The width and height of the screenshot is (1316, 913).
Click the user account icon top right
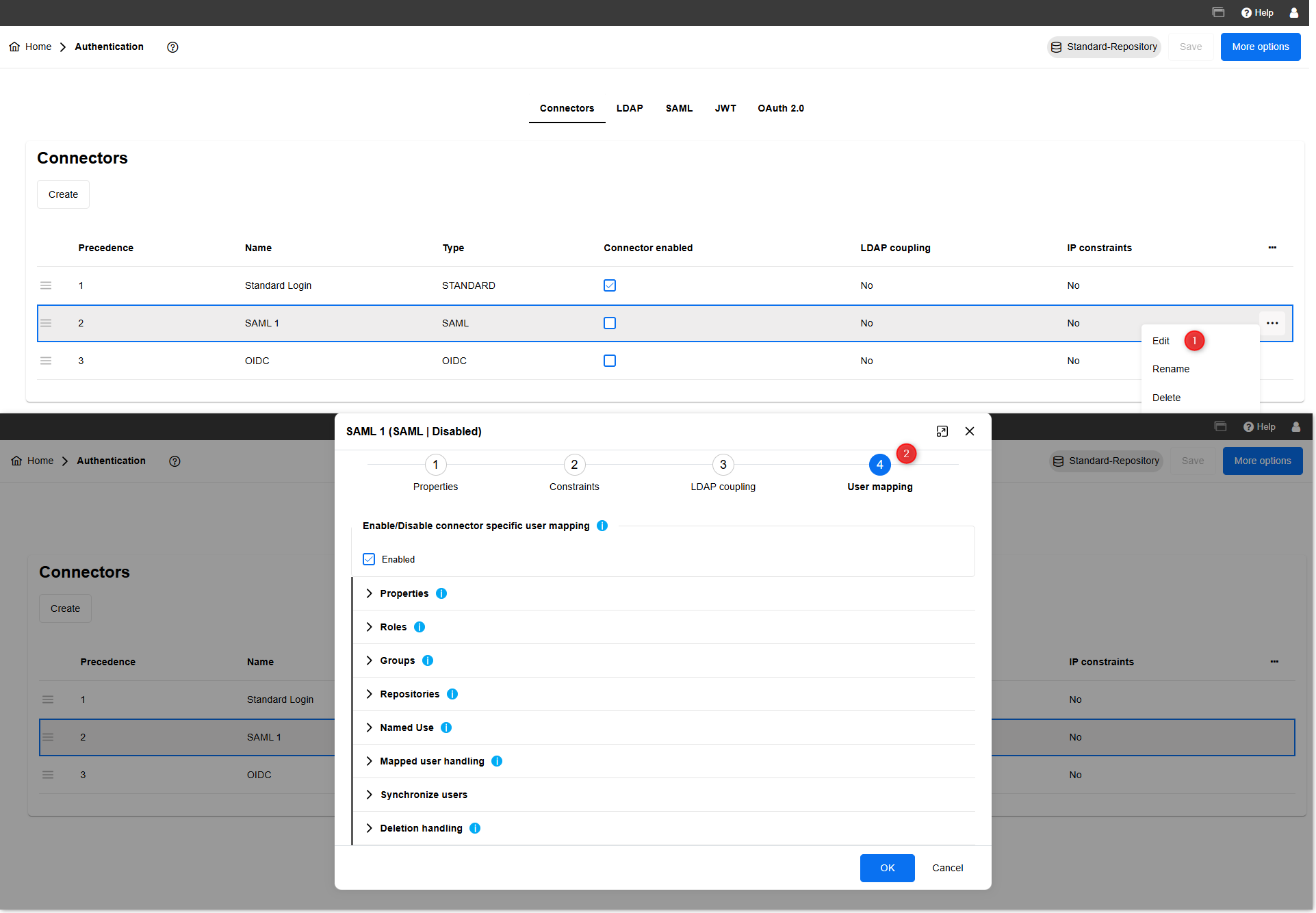coord(1294,12)
